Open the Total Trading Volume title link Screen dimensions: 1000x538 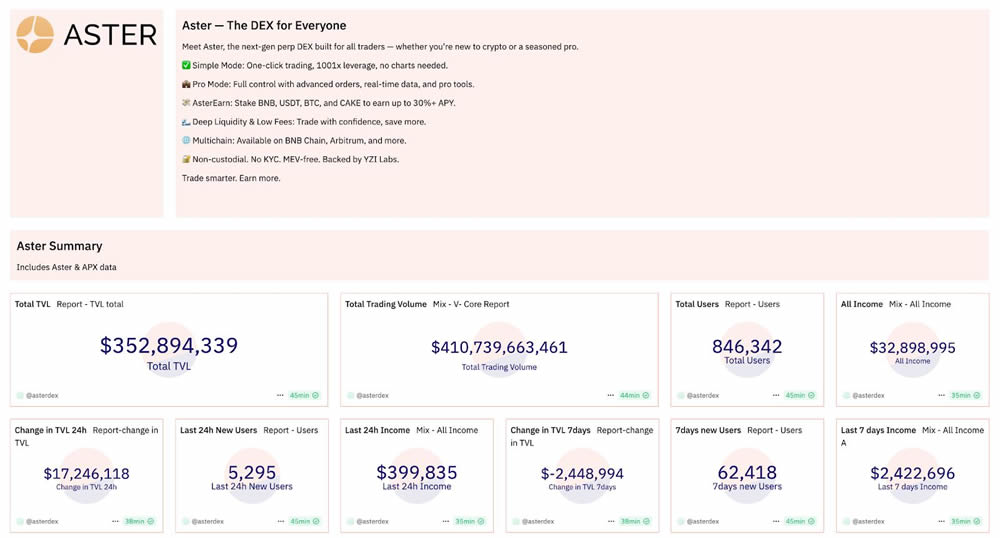pyautogui.click(x=385, y=304)
